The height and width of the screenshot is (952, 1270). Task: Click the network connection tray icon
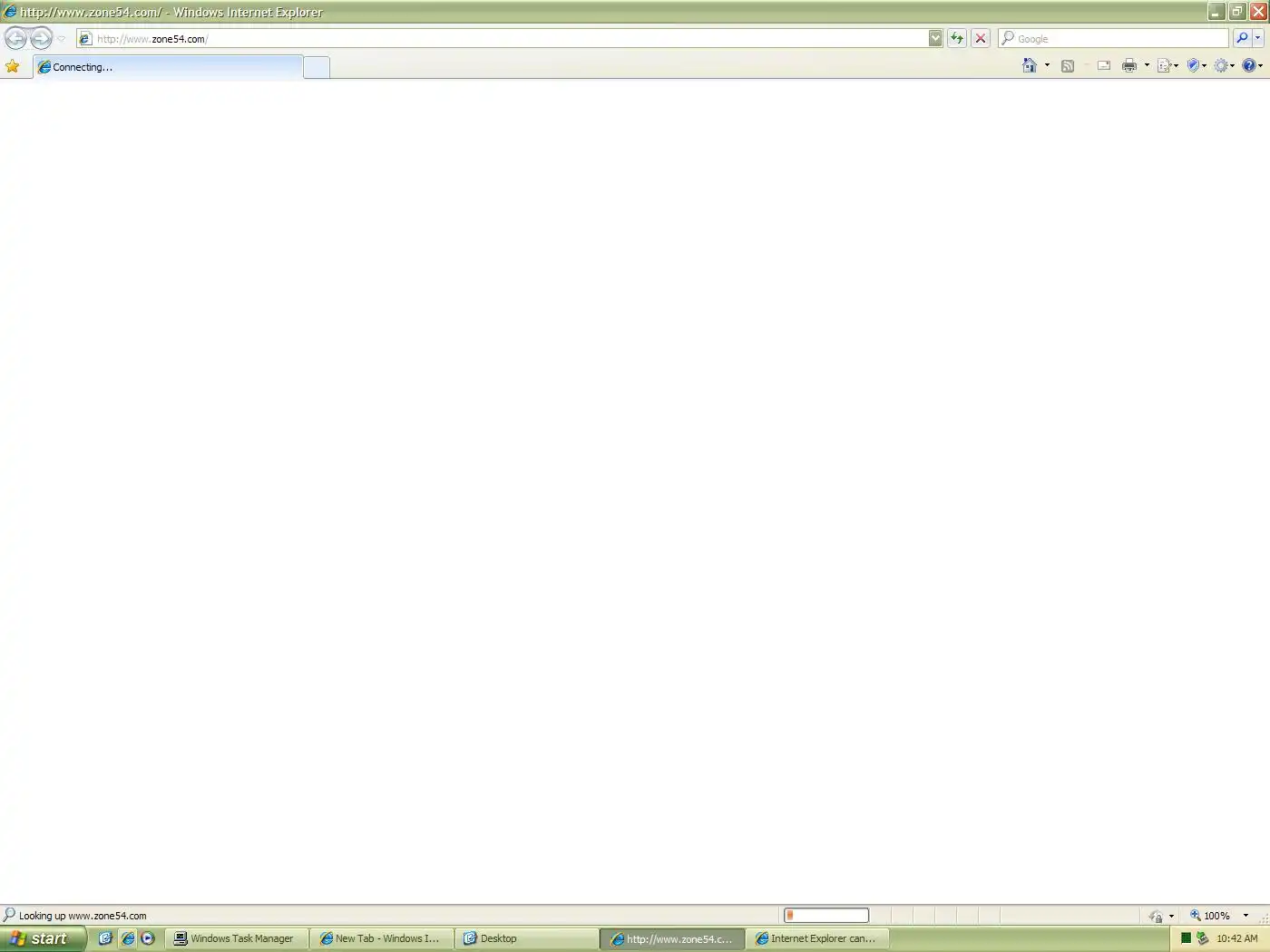point(1202,938)
